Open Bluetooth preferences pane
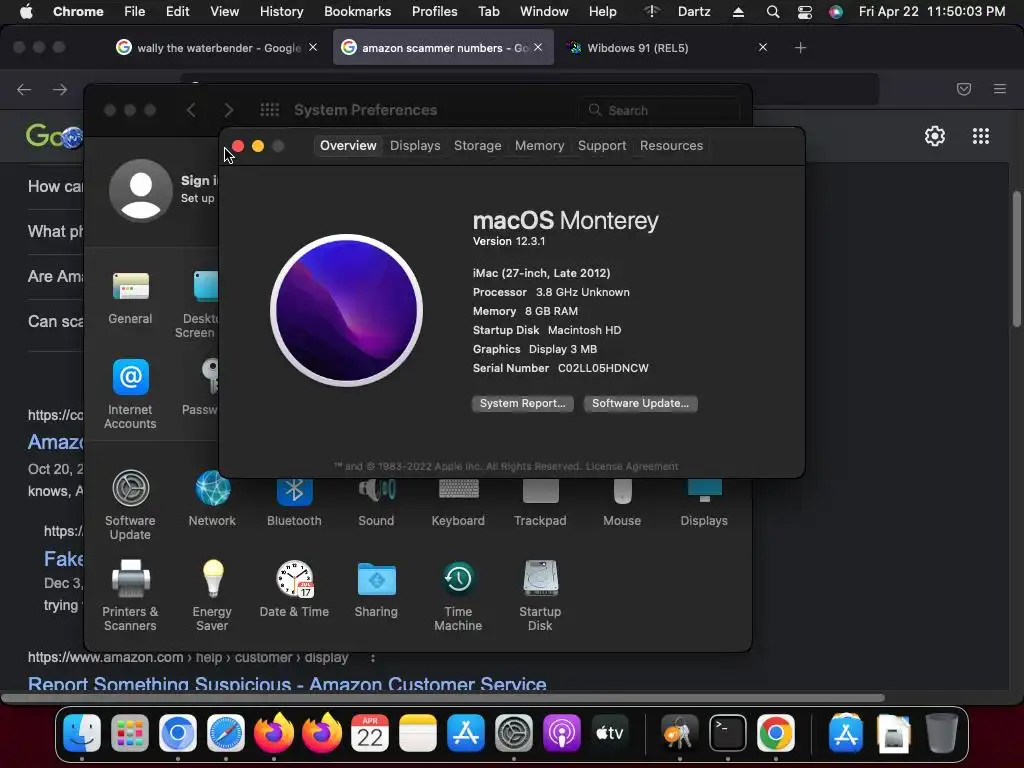This screenshot has width=1024, height=768. [x=294, y=500]
